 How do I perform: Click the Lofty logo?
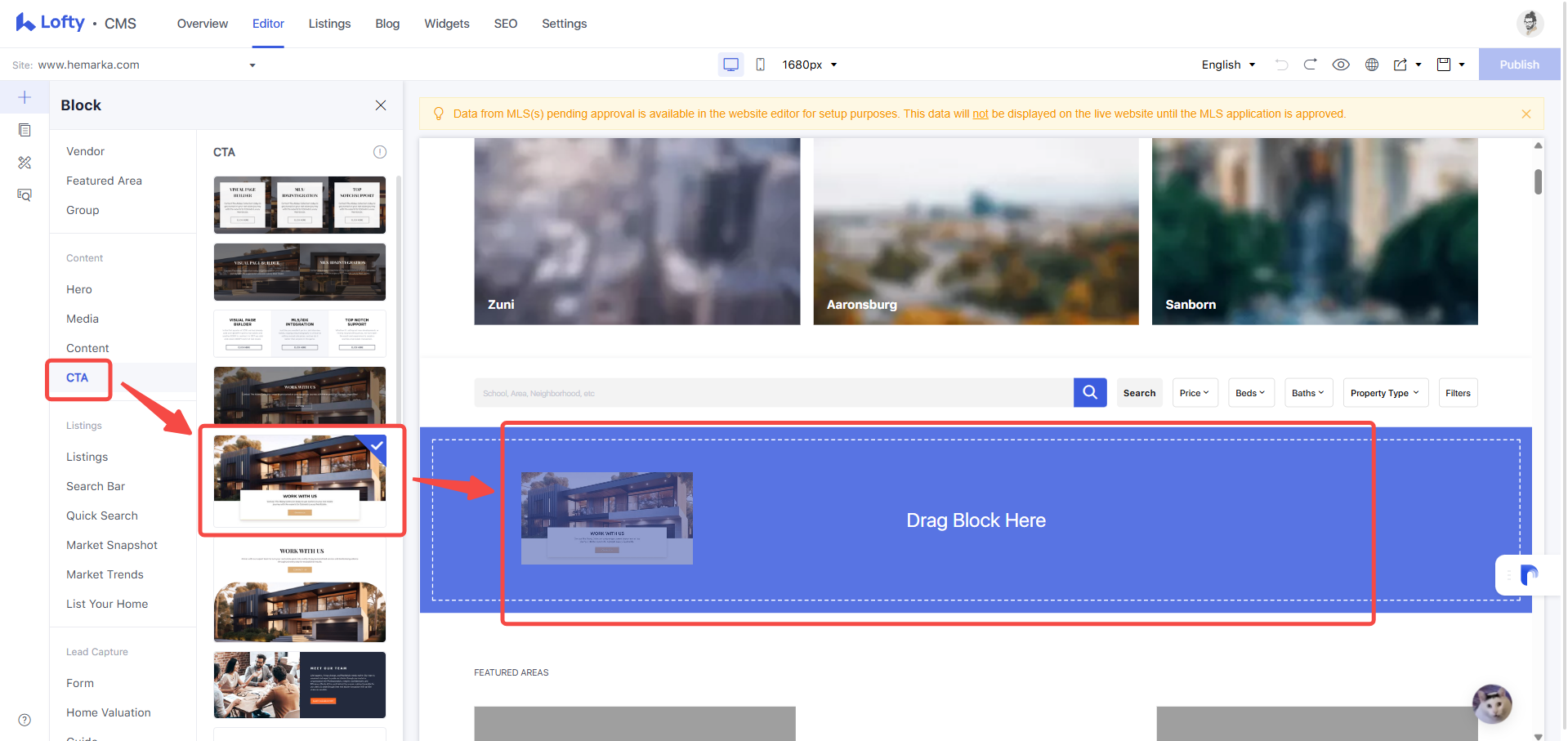pos(50,23)
